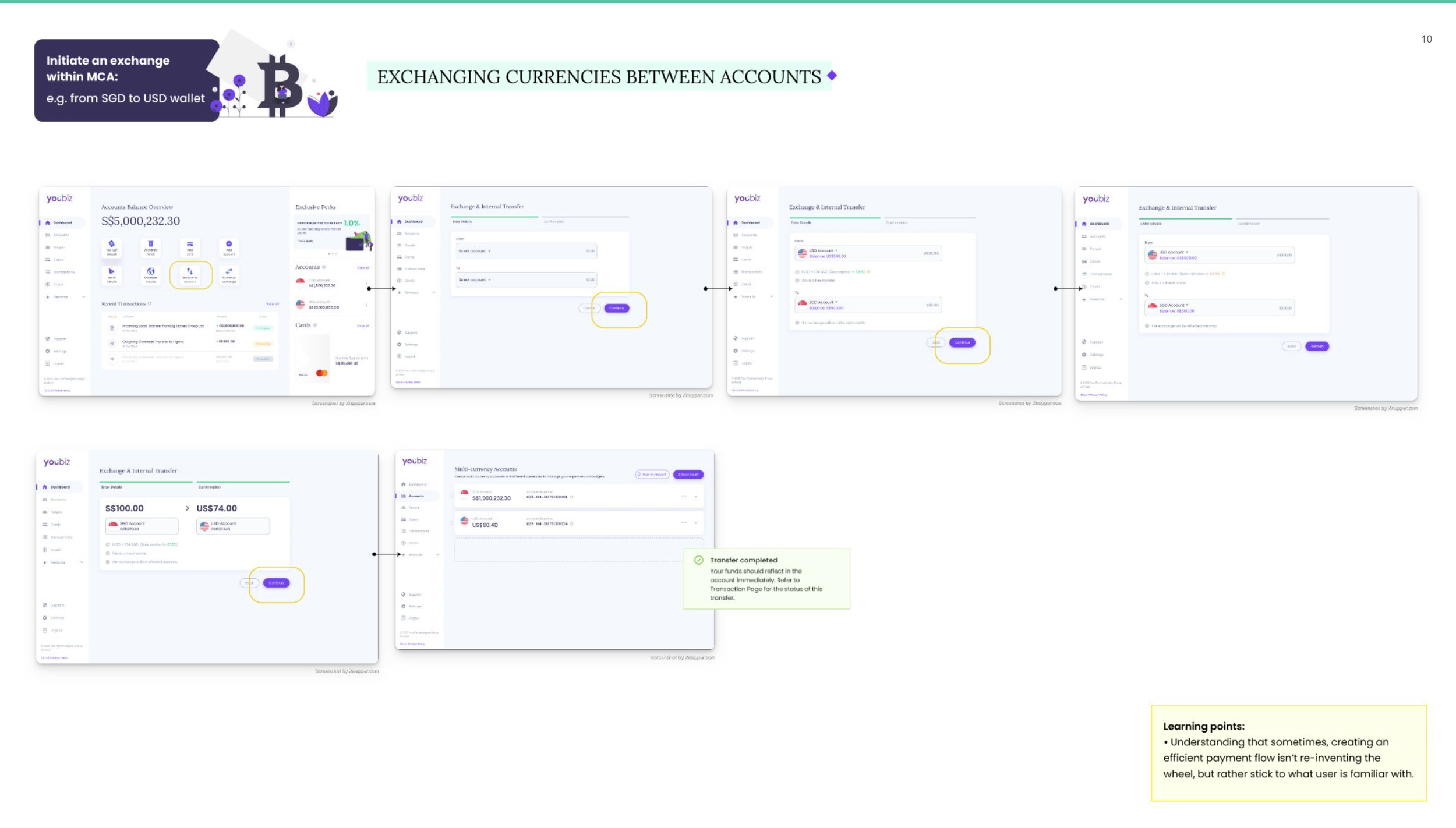Open the To 'Select account' dropdown

pyautogui.click(x=475, y=280)
